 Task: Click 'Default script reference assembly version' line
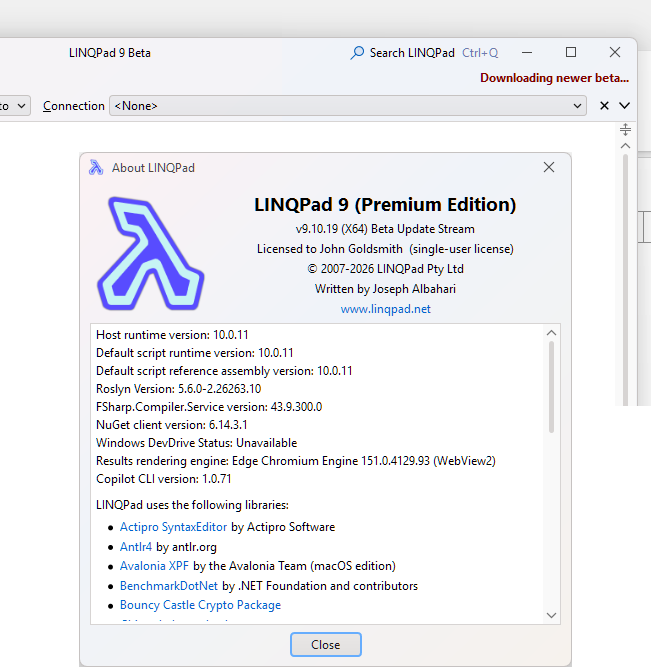tap(224, 371)
